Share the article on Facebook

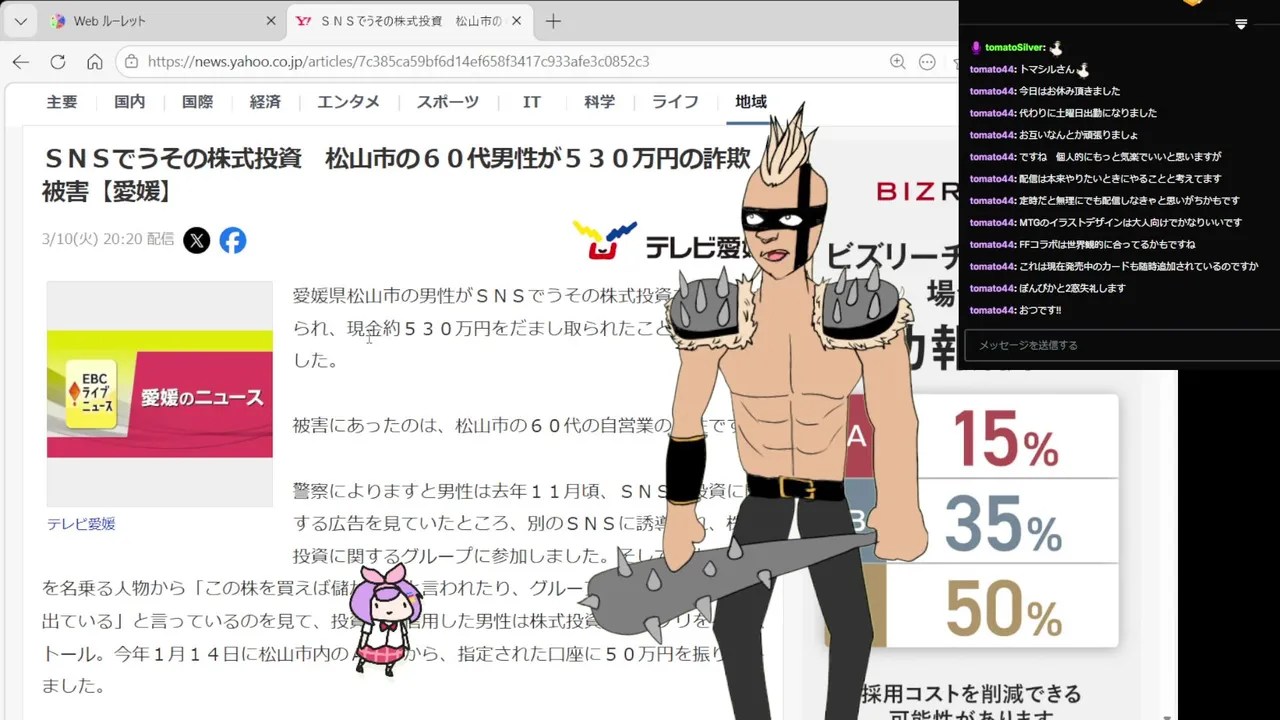pos(233,240)
